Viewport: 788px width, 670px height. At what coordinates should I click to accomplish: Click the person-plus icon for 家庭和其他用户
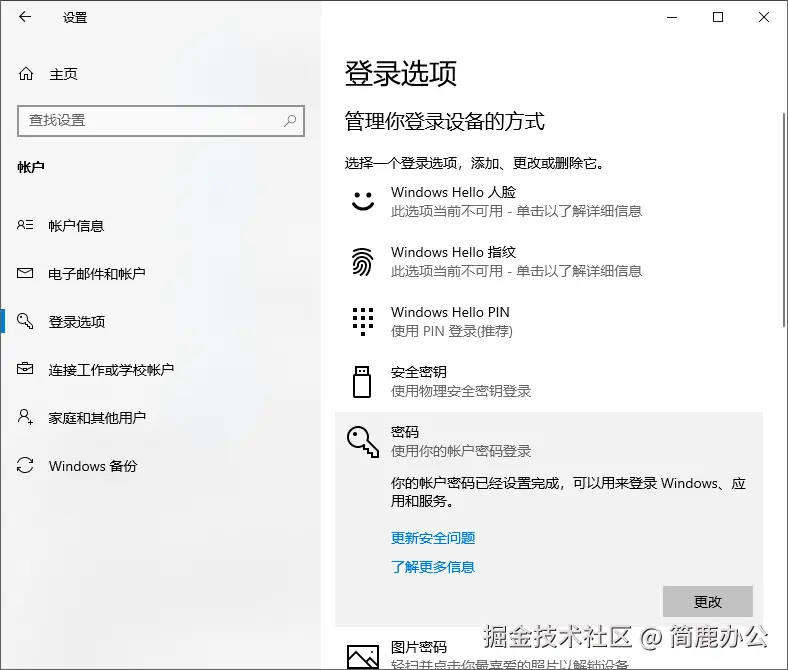[x=25, y=417]
